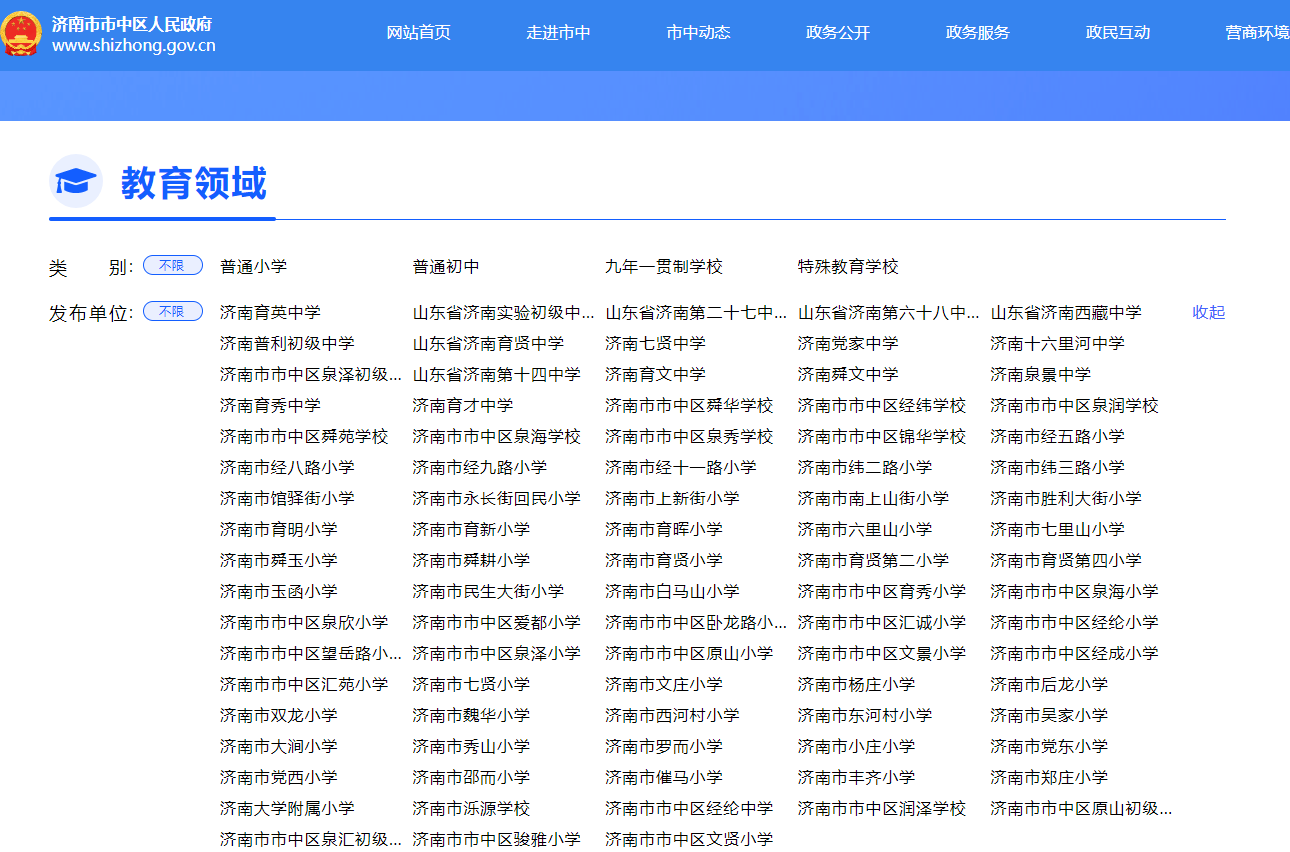Select 济南市纬二路小学
The image size is (1290, 852).
coord(865,467)
